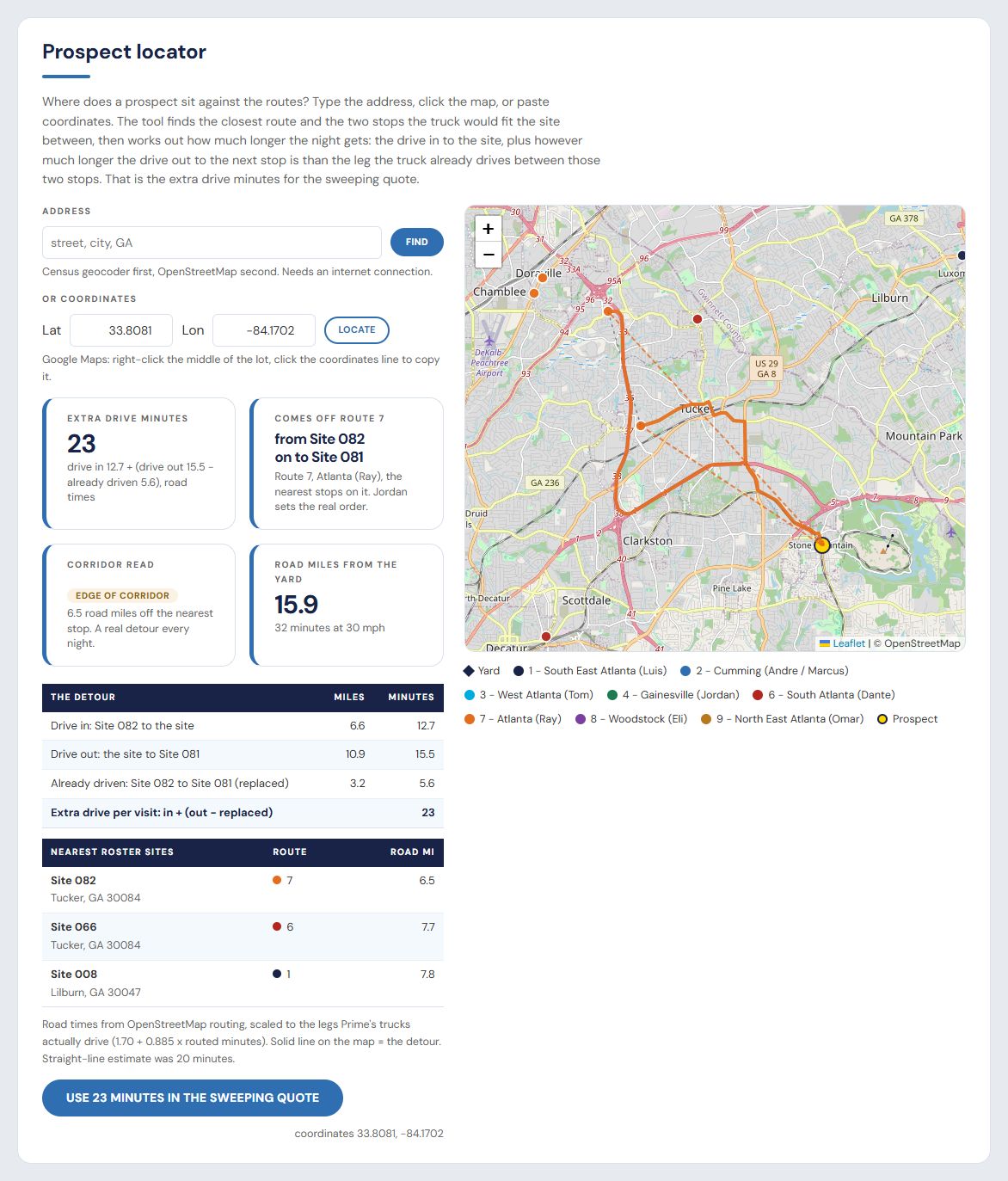
Task: Click the Tucker label on the map
Action: click(694, 409)
